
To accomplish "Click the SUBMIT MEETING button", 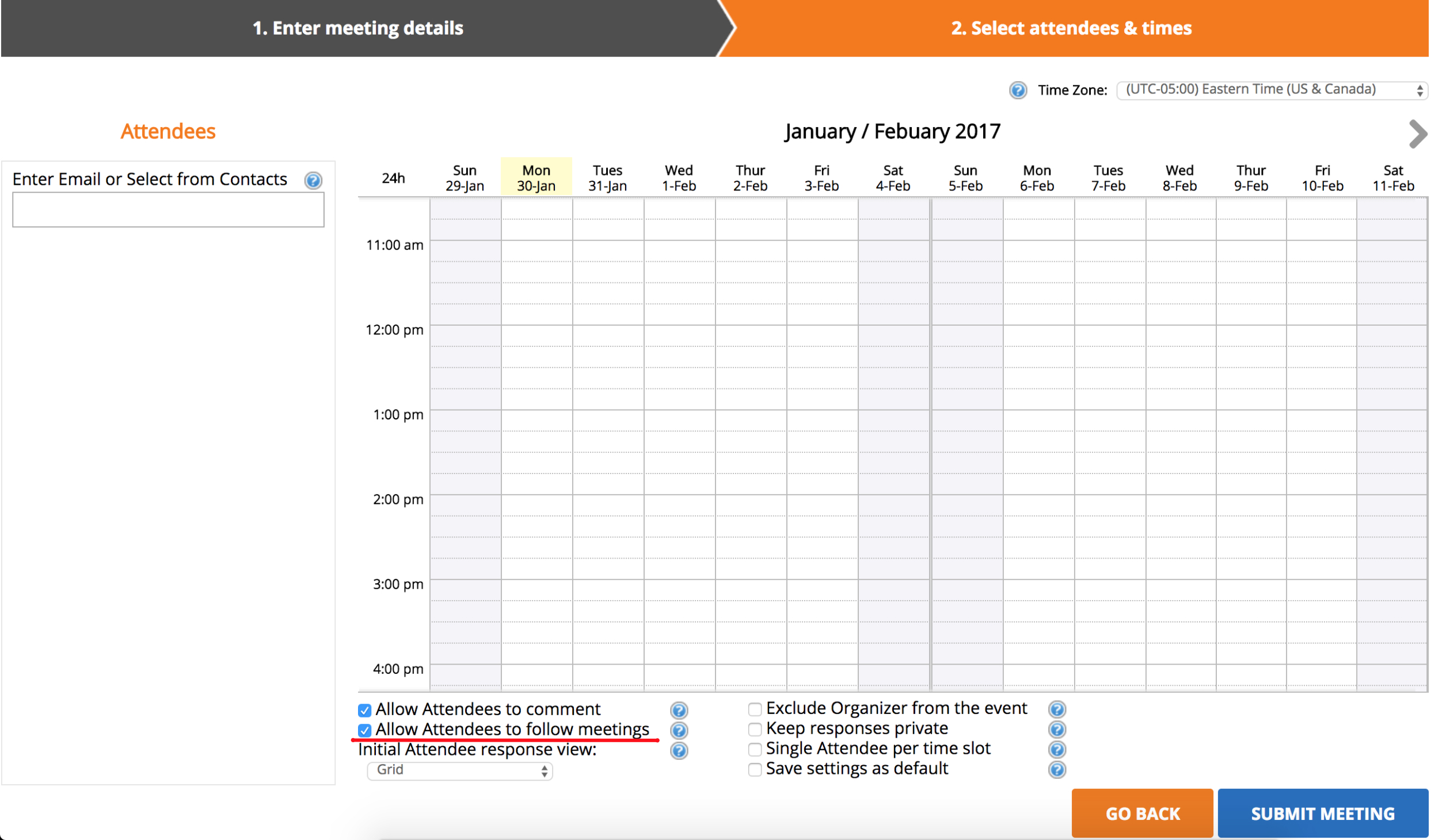I will [x=1323, y=813].
